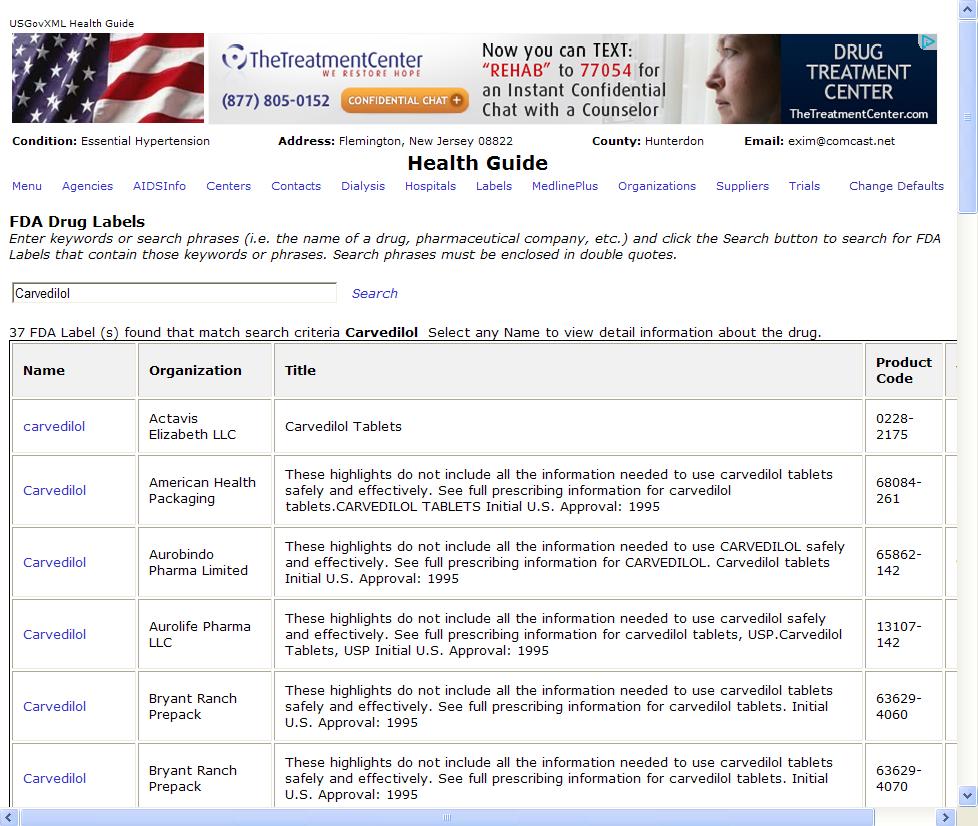
Task: Open Carvedilol label from Aurobindo Pharma Limited
Action: [x=54, y=563]
